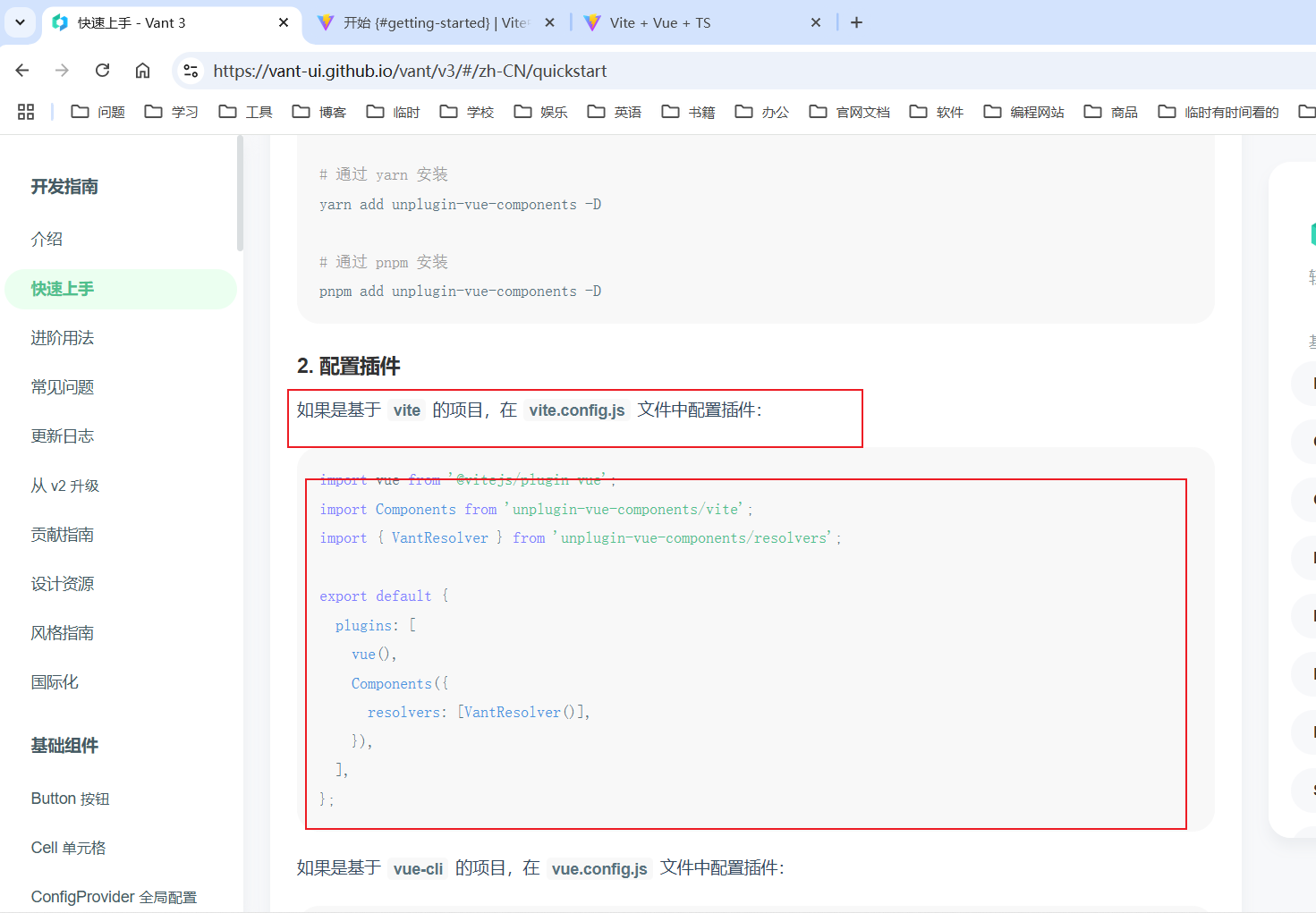This screenshot has height=913, width=1316.
Task: Open the 编程网站 bookmark folder
Action: [x=1023, y=112]
